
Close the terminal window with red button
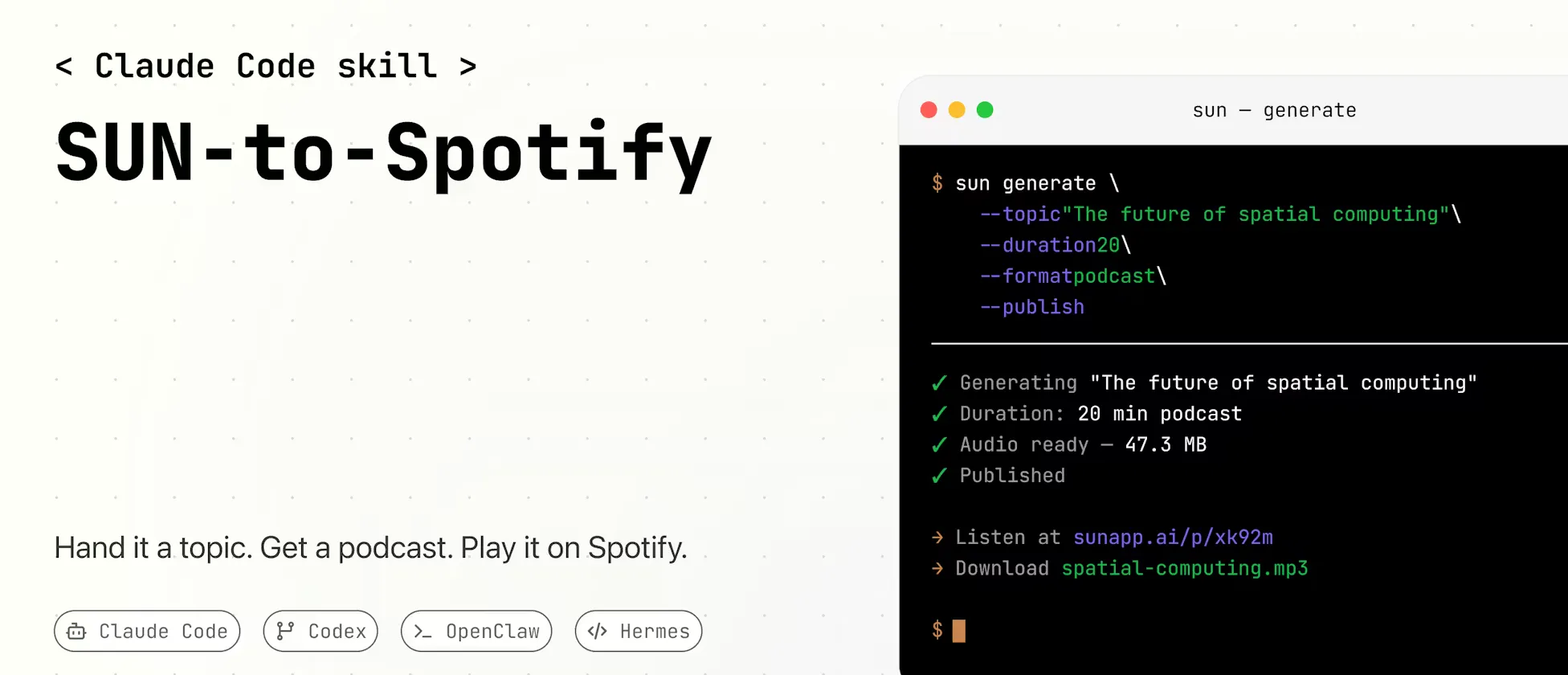(929, 110)
